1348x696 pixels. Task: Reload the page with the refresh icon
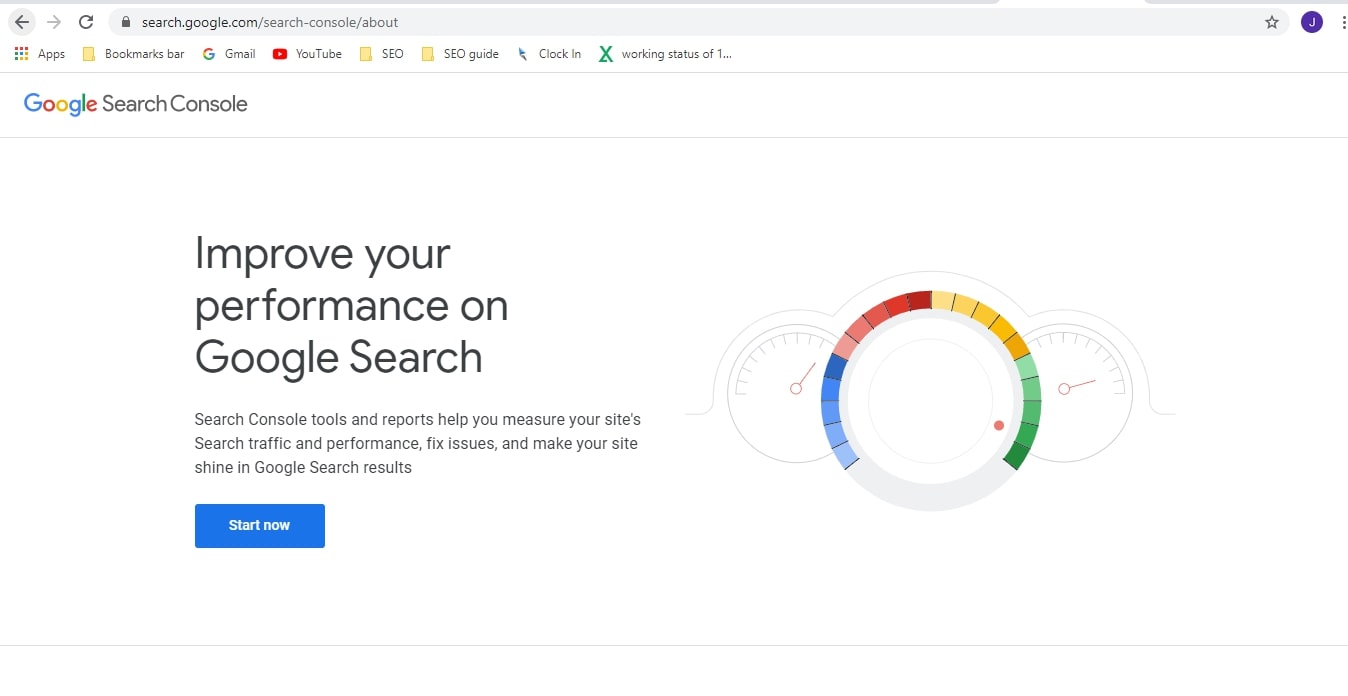[86, 21]
